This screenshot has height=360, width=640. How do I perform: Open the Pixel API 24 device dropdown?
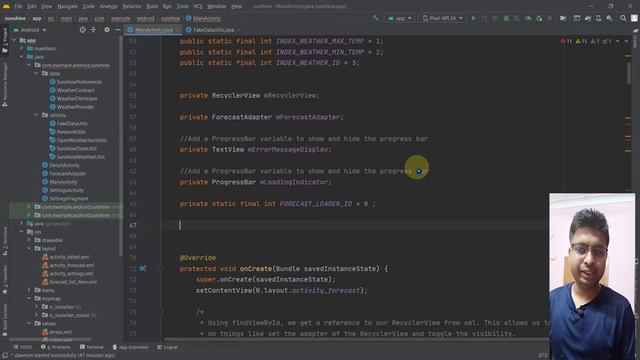(x=442, y=18)
